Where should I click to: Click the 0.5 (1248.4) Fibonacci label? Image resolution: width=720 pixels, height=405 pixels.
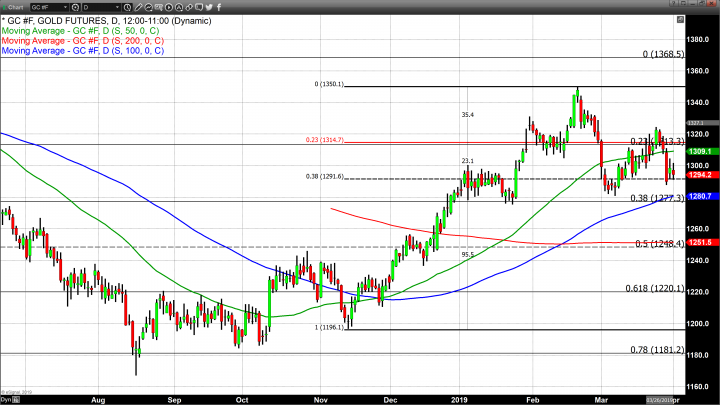pyautogui.click(x=659, y=244)
